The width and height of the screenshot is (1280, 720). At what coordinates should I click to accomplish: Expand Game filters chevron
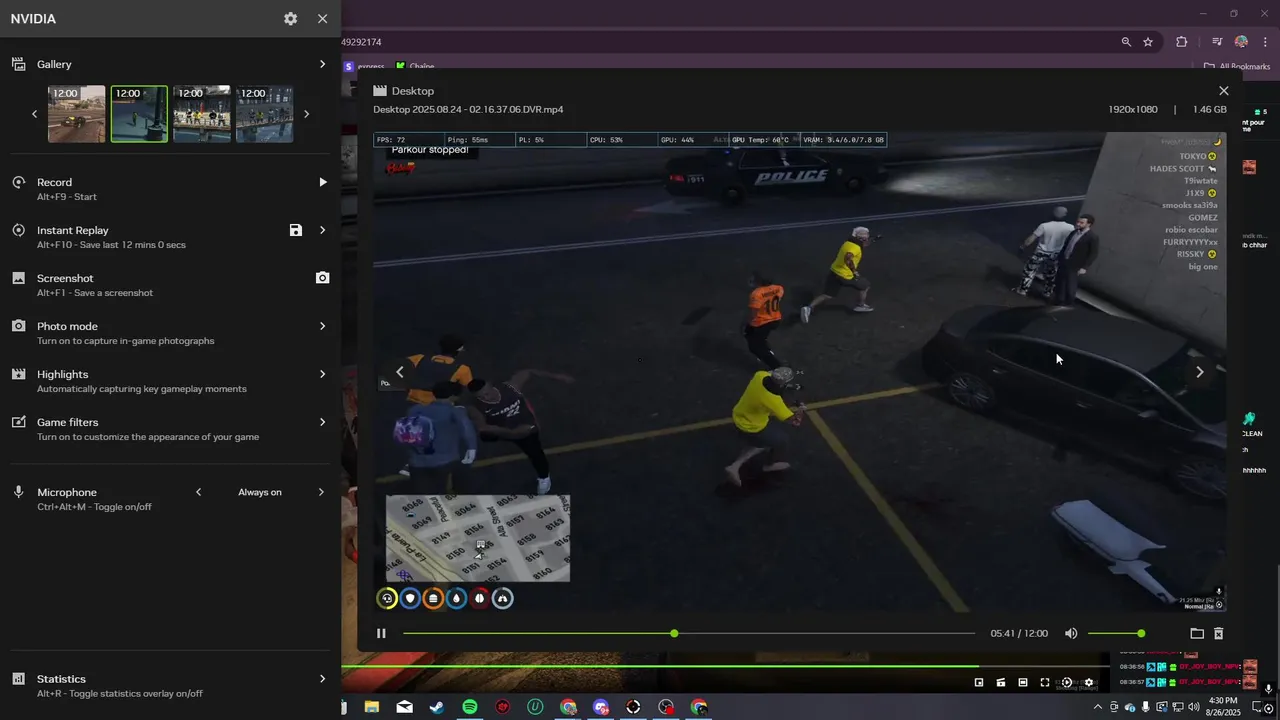click(x=322, y=422)
